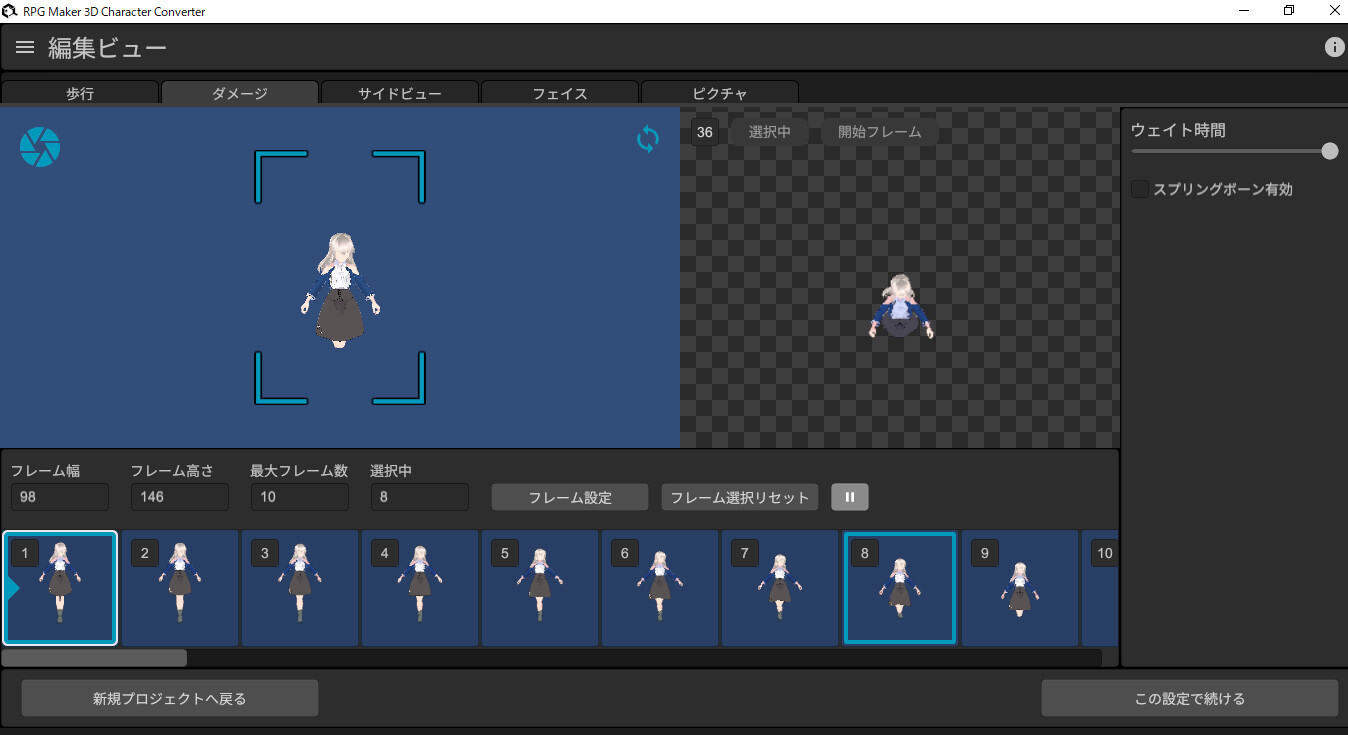Click inside the フレーム幅 input field
The width and height of the screenshot is (1348, 735).
(x=58, y=496)
